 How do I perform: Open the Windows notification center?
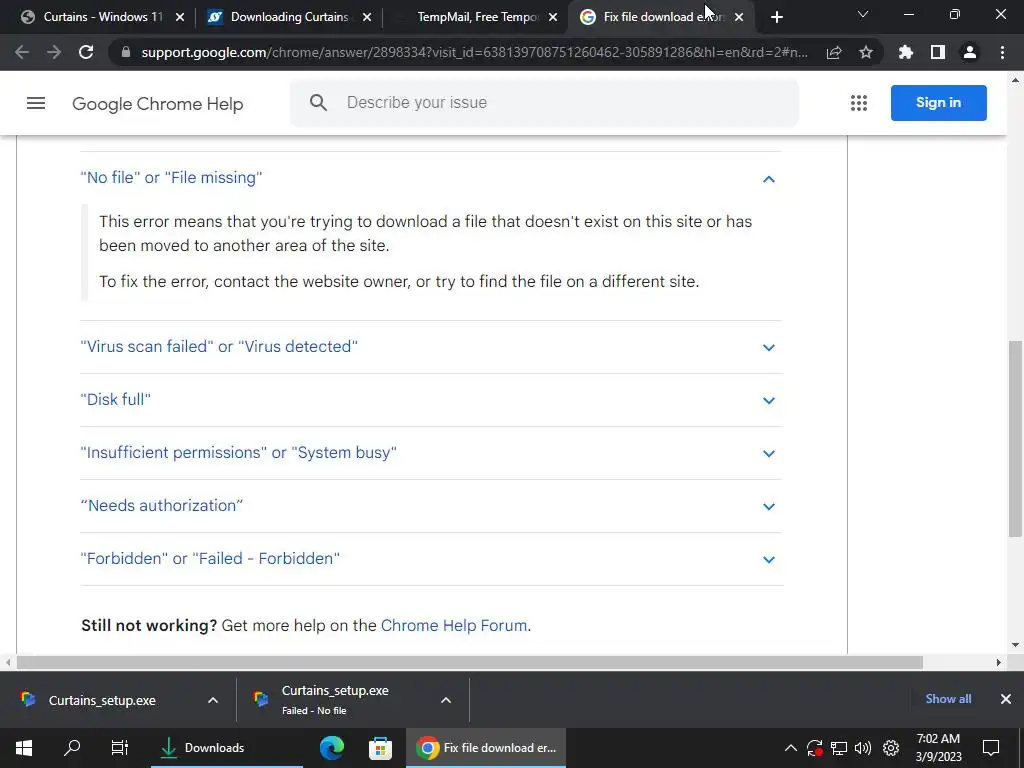[x=991, y=748]
